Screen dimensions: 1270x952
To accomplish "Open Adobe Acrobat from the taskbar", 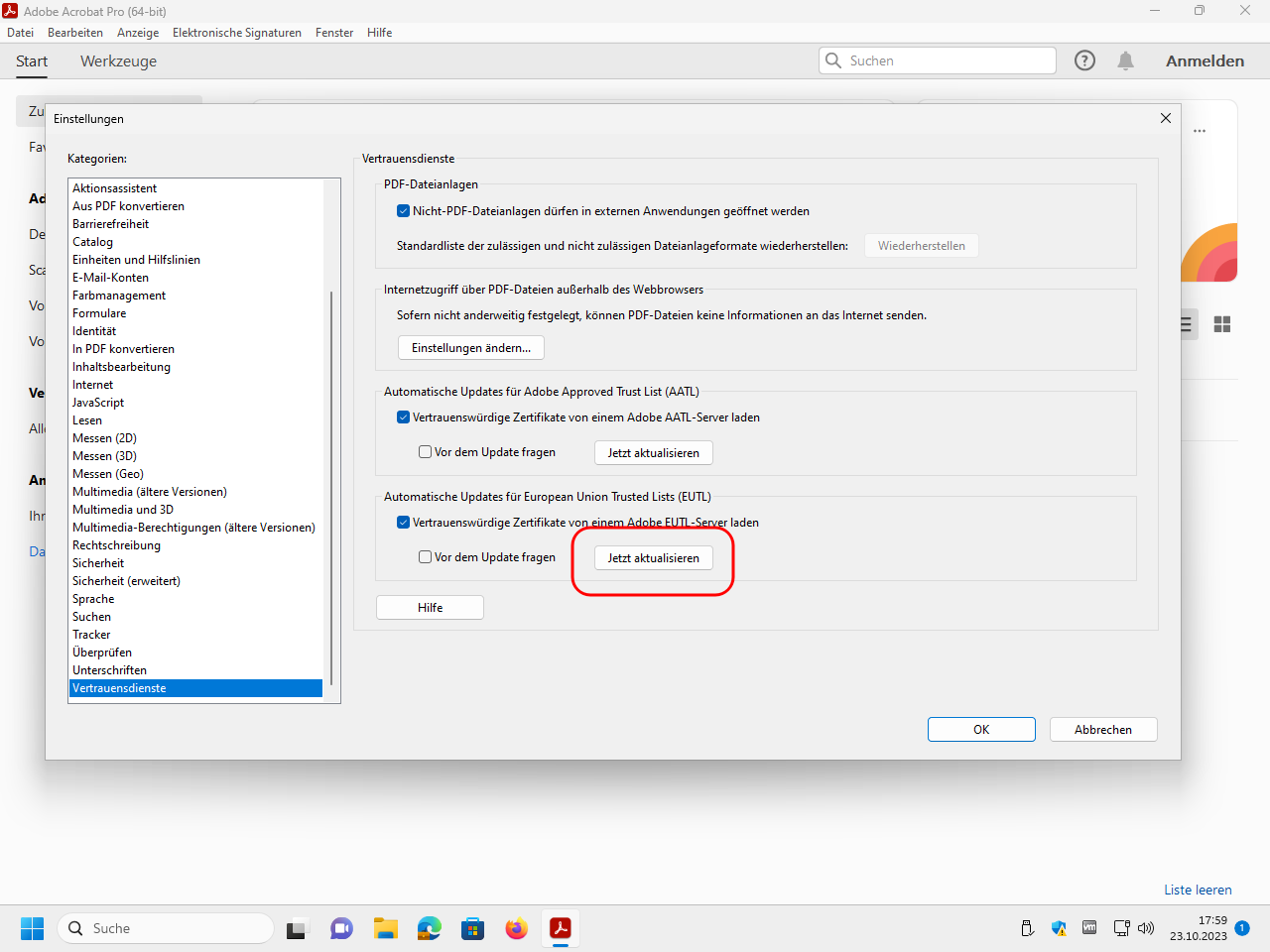I will click(561, 928).
